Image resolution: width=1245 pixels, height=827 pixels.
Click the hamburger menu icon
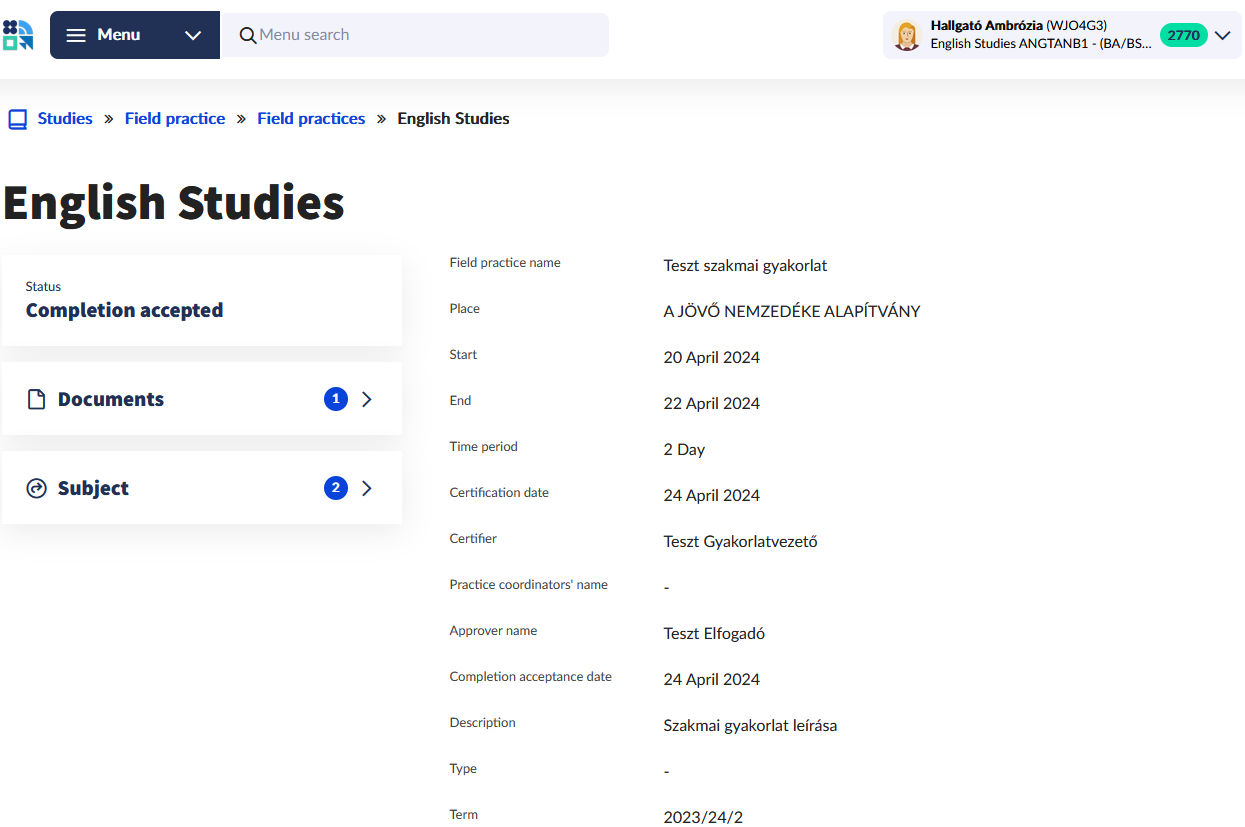point(76,35)
